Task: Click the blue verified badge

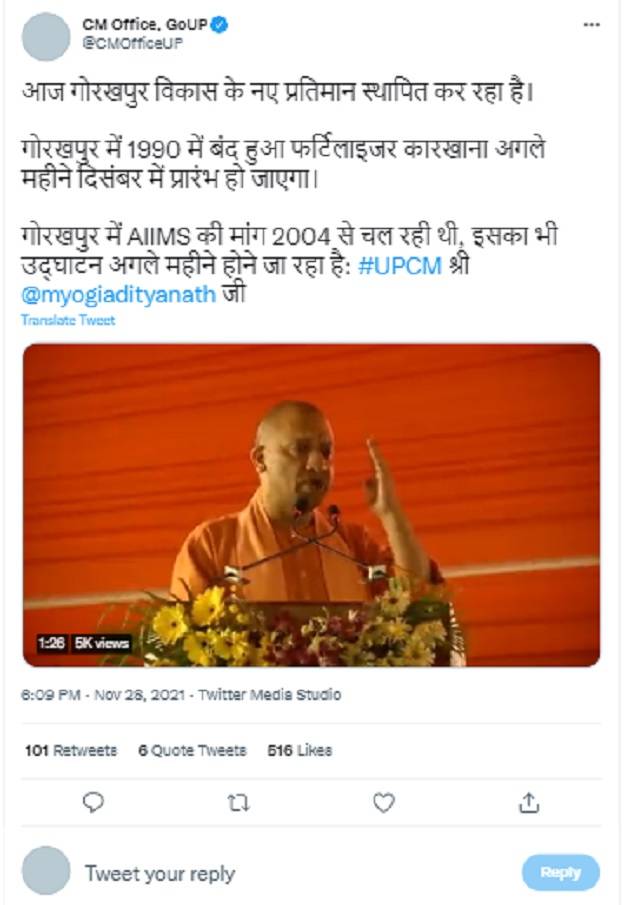Action: [219, 25]
